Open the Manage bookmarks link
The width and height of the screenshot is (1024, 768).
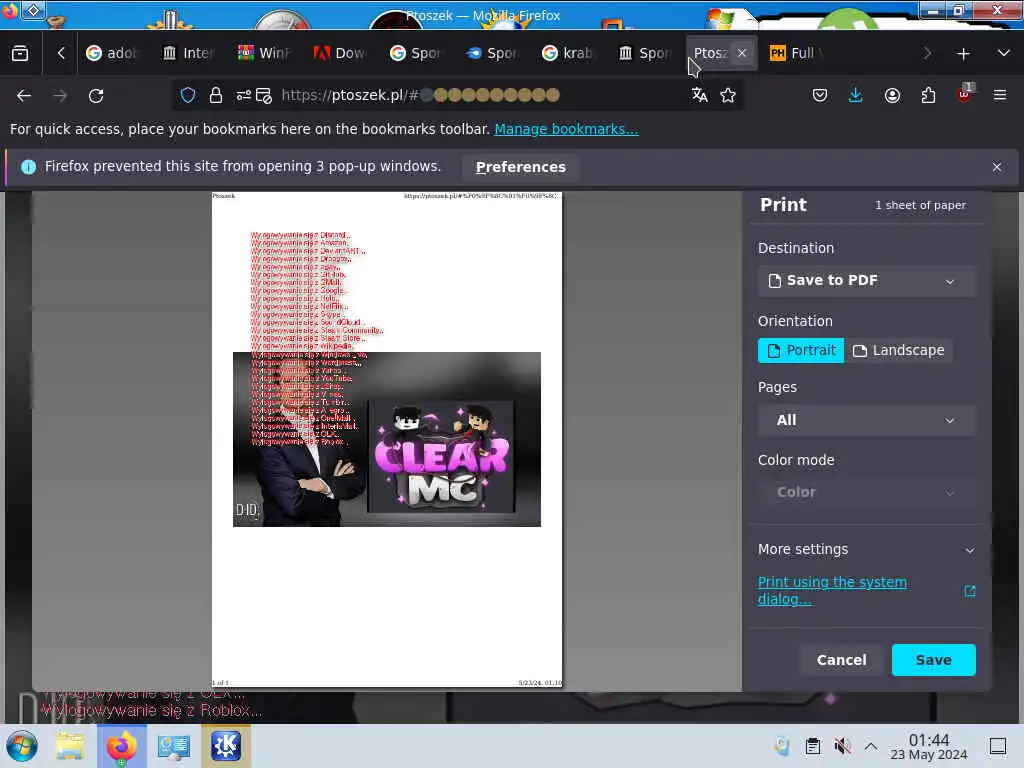566,129
